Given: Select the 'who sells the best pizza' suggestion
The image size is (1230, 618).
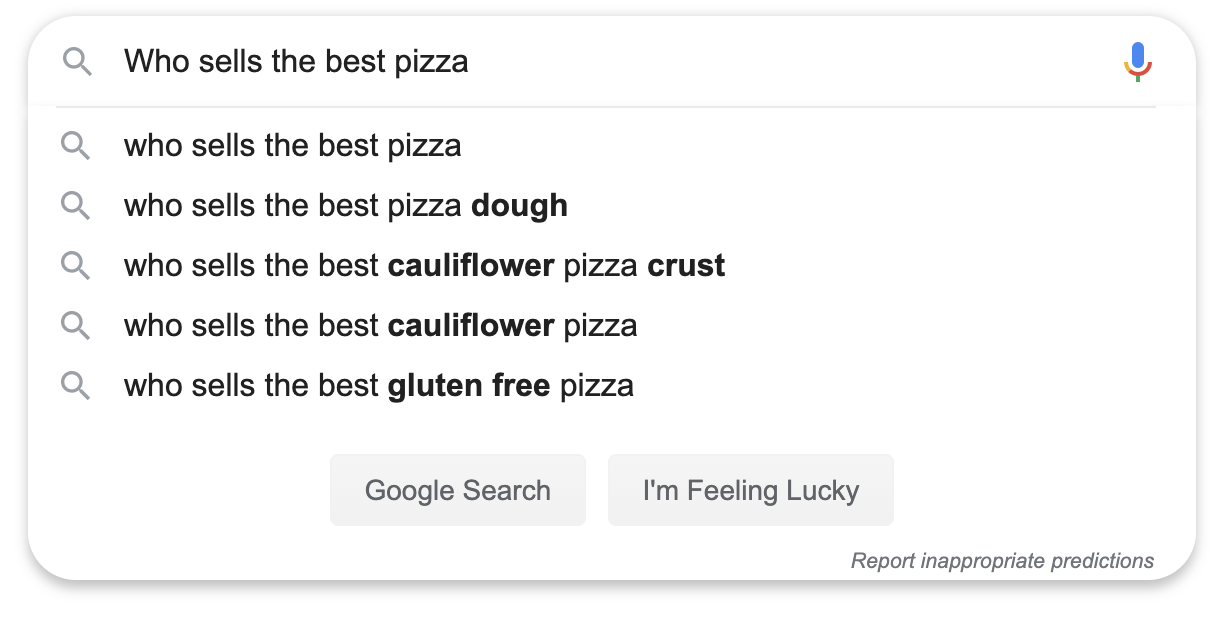Looking at the screenshot, I should (x=291, y=145).
